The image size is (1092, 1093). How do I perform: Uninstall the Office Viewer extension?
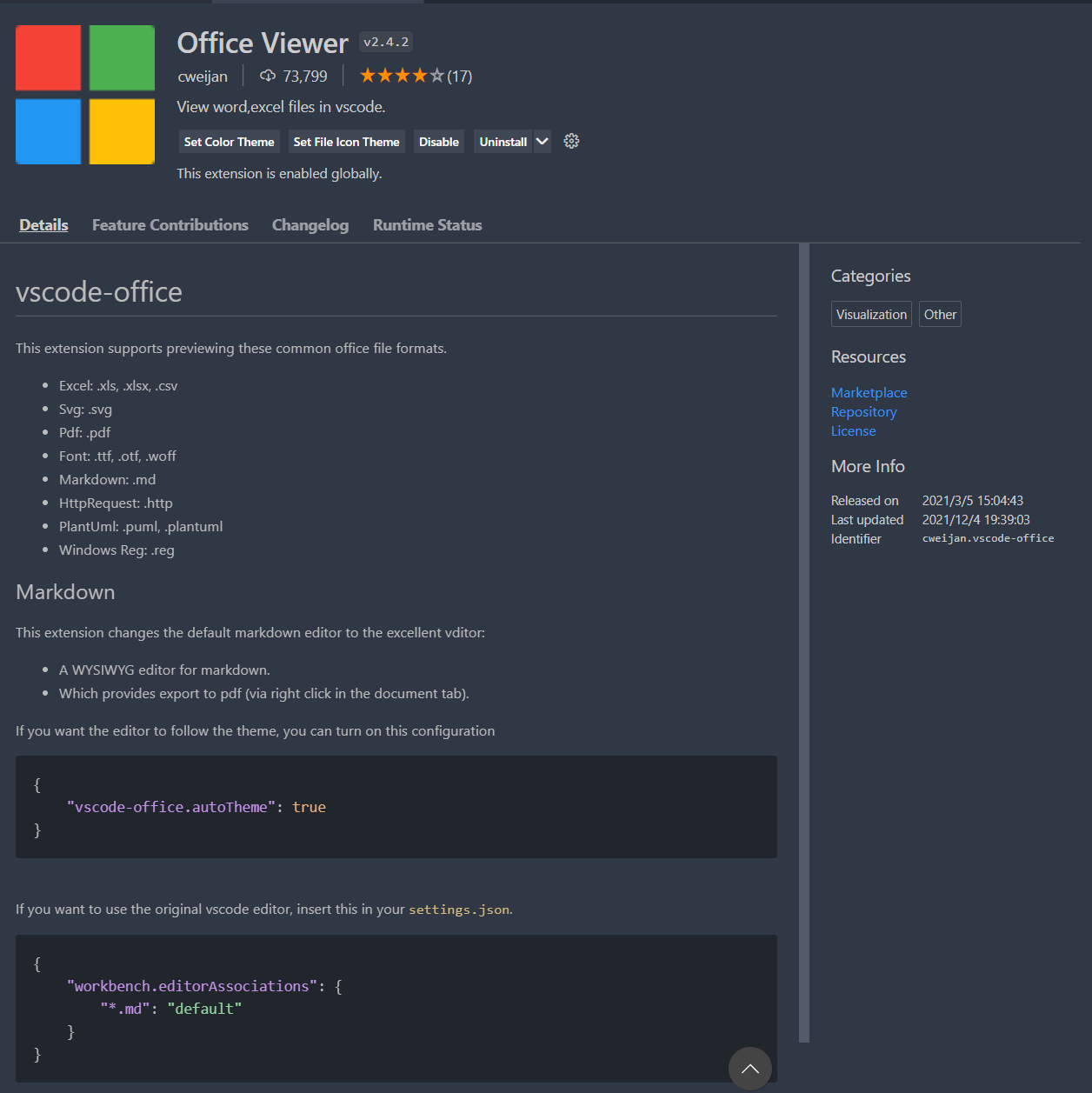pyautogui.click(x=503, y=142)
